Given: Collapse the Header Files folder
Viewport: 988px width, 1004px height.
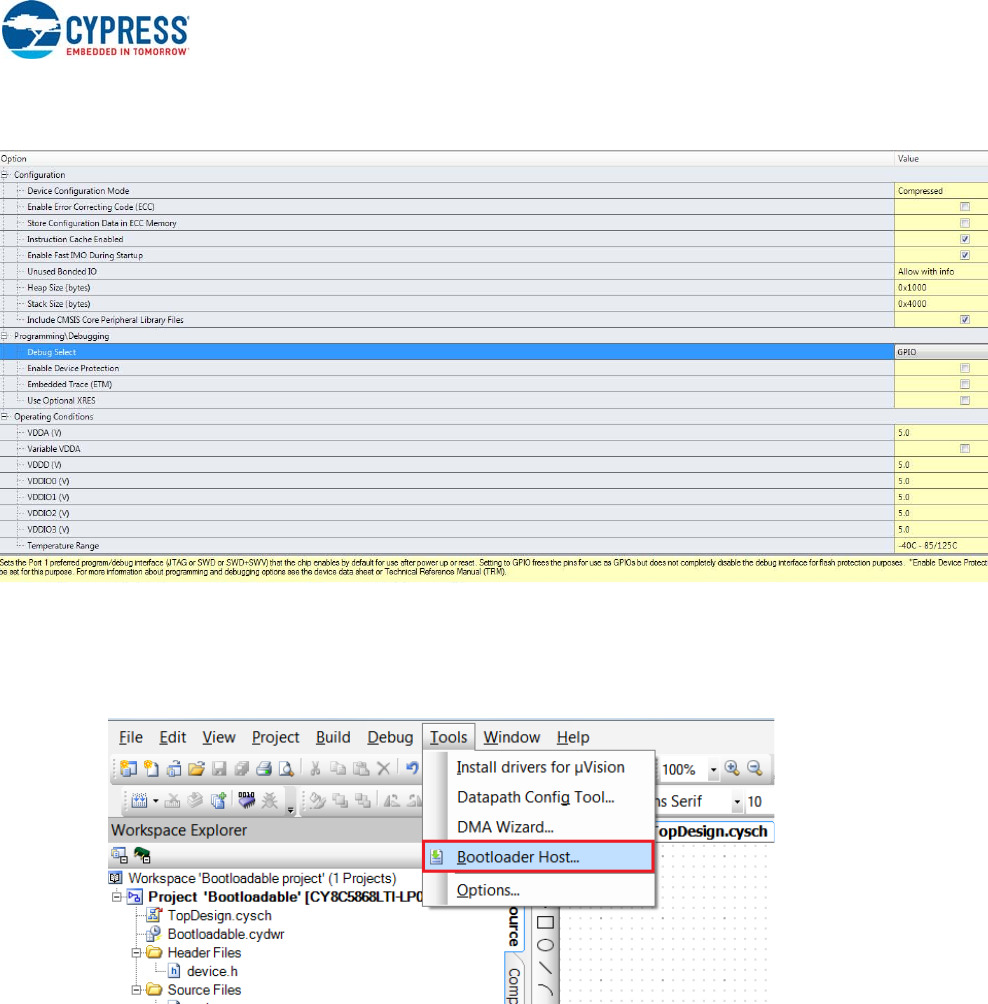Looking at the screenshot, I should coord(137,953).
